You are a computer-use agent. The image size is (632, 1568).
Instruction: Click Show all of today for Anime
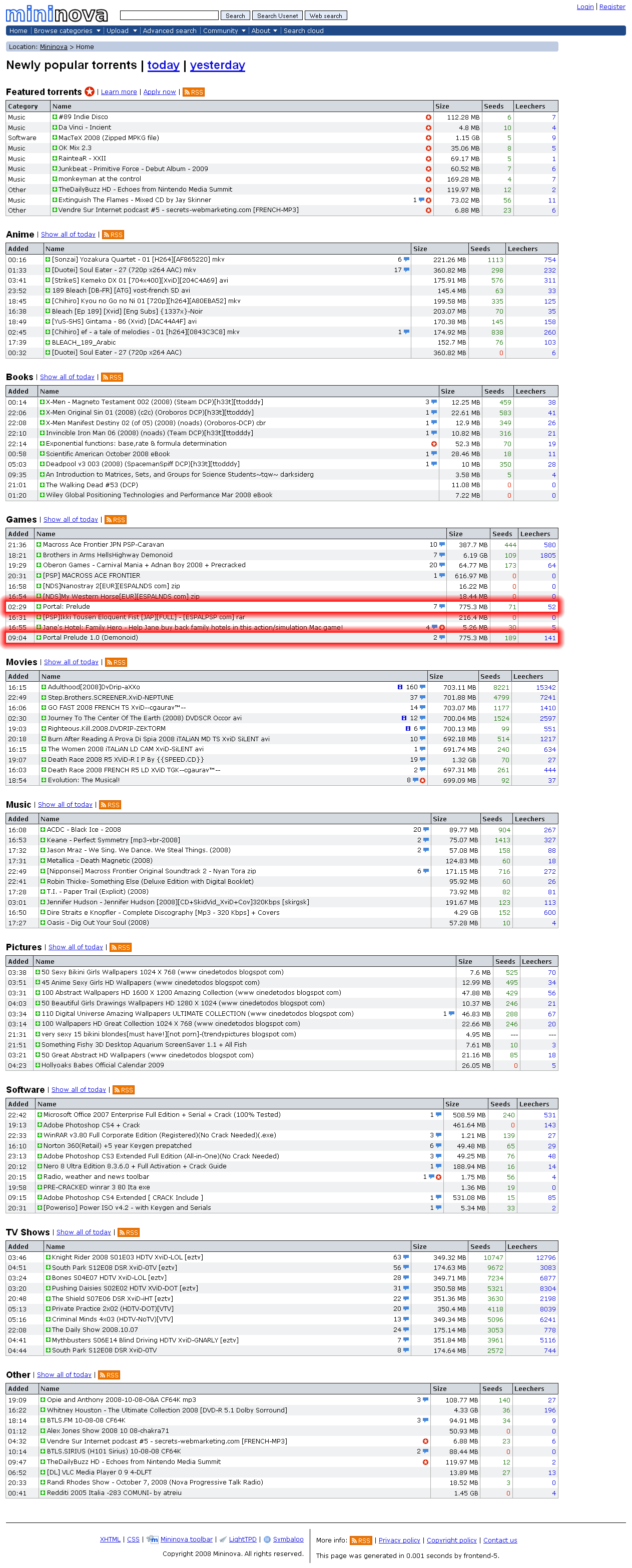[x=68, y=235]
